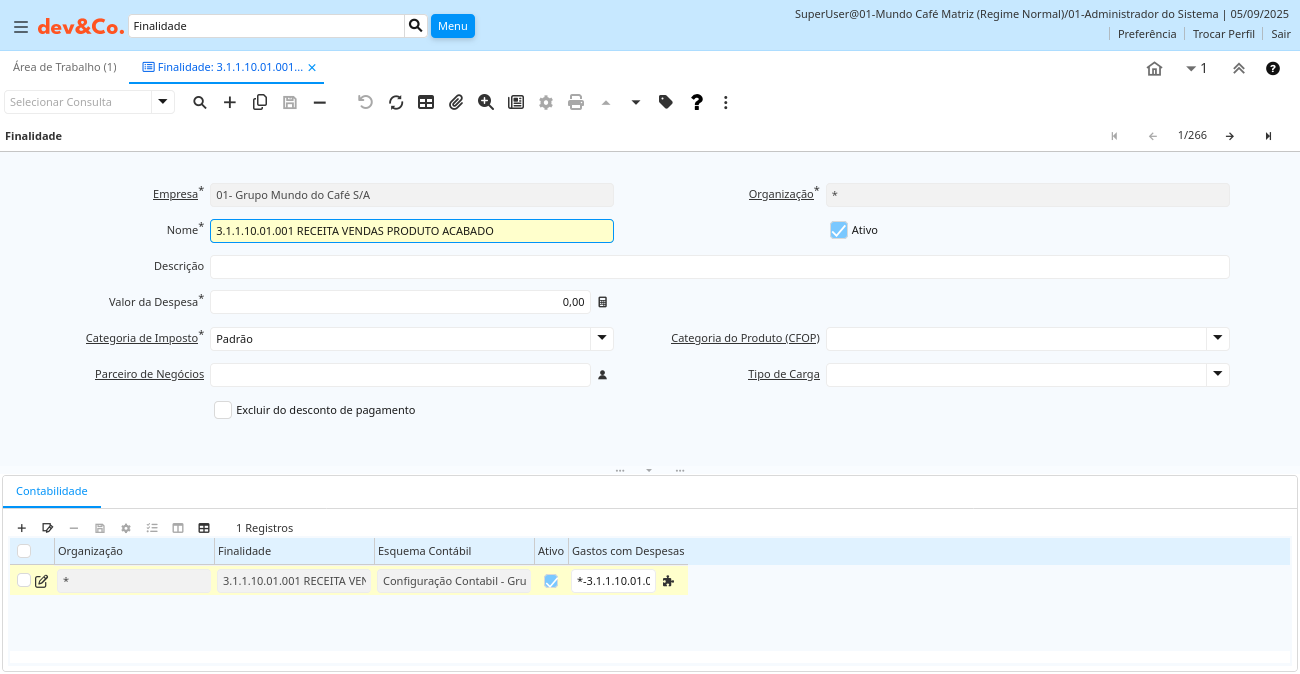Uncheck the Ativo checkbox
The width and height of the screenshot is (1300, 674).
coord(839,230)
